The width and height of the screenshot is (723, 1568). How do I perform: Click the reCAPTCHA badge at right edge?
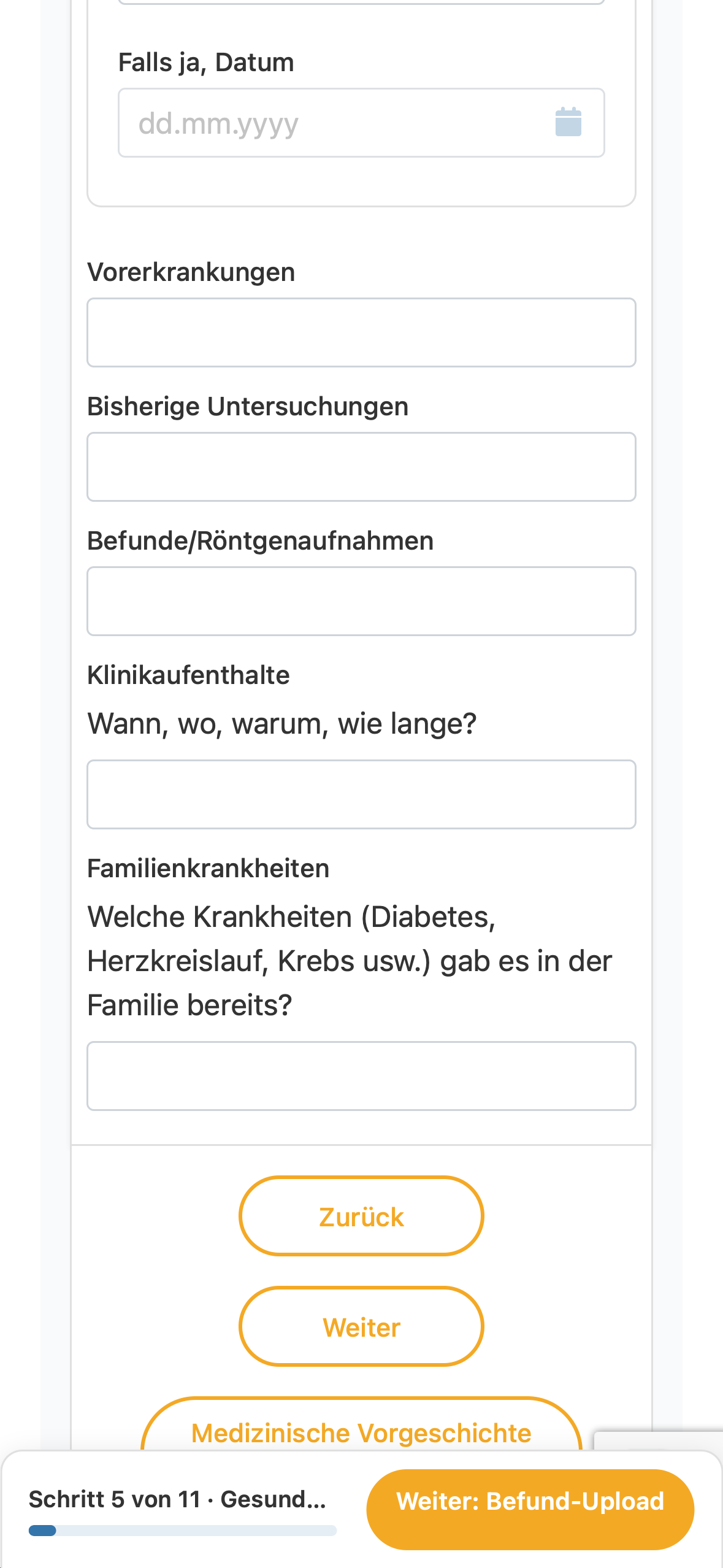click(659, 1441)
